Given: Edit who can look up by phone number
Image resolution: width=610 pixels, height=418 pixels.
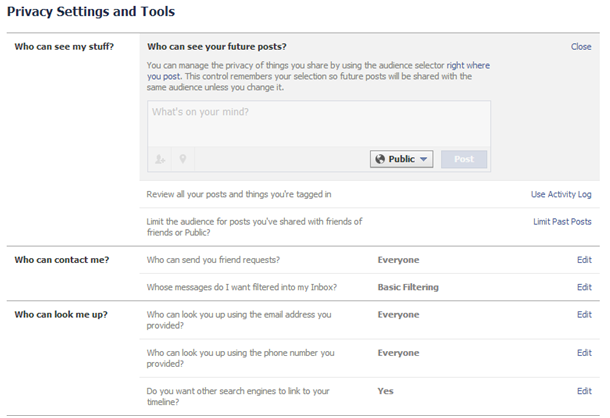Looking at the screenshot, I should click(584, 353).
